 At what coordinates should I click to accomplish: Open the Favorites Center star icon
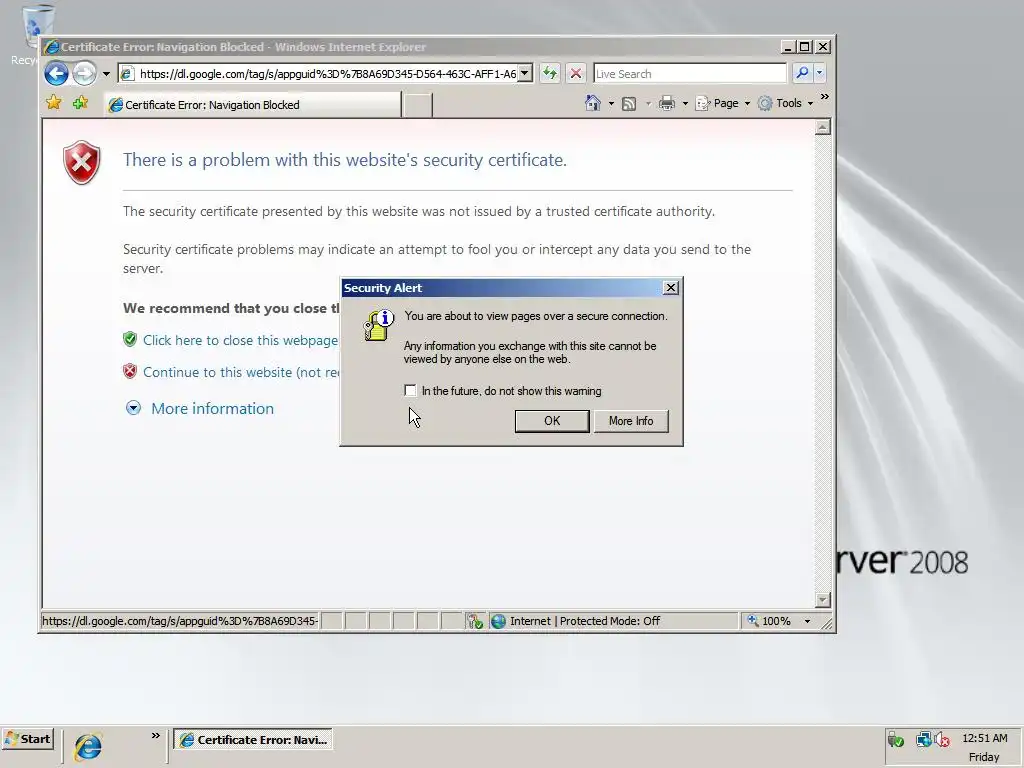pos(54,103)
